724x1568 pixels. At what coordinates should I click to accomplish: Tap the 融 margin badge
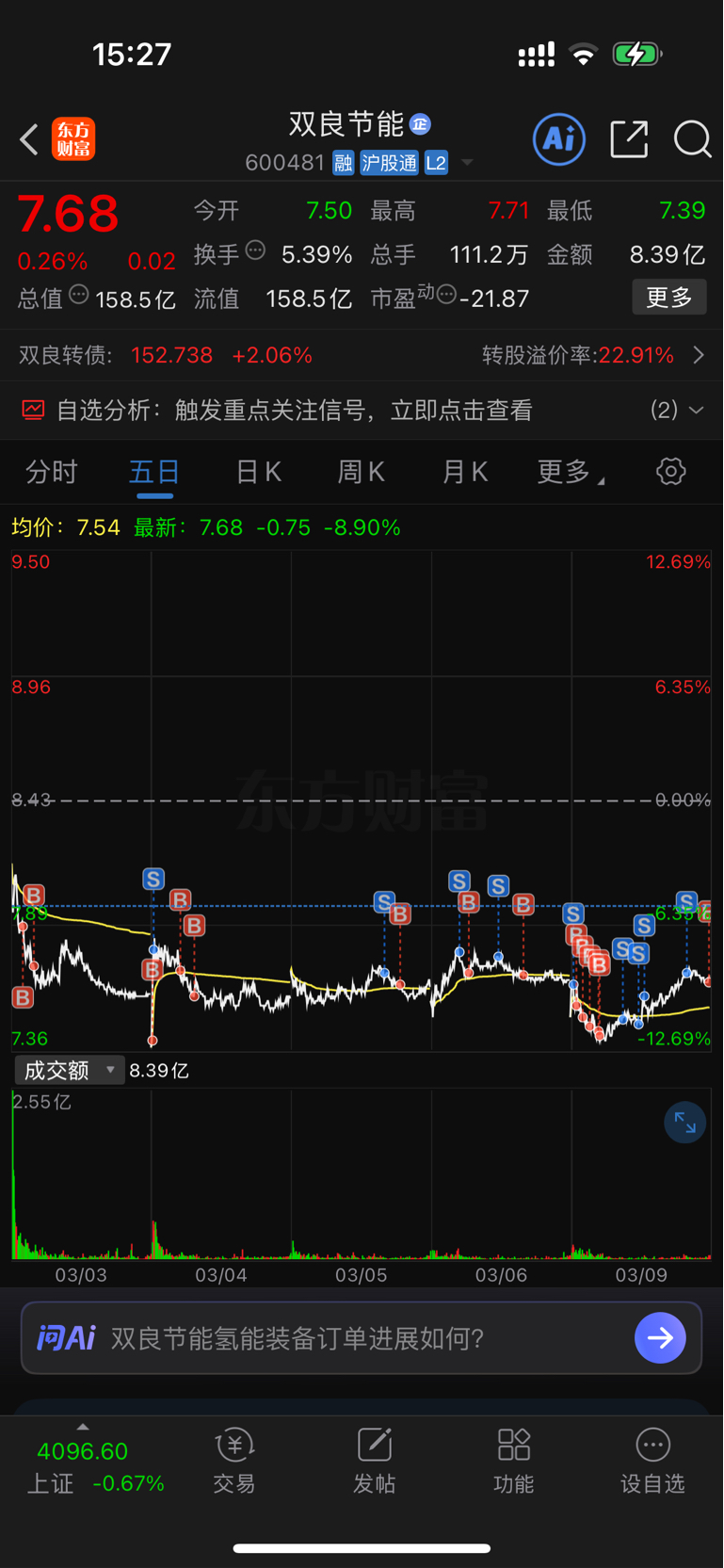pos(343,163)
